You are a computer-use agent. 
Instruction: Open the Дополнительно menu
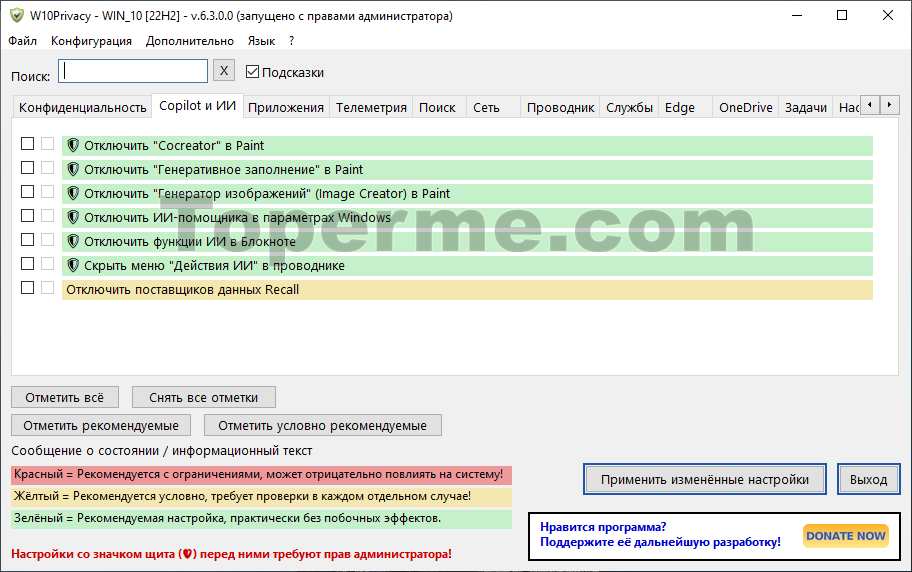click(x=190, y=41)
